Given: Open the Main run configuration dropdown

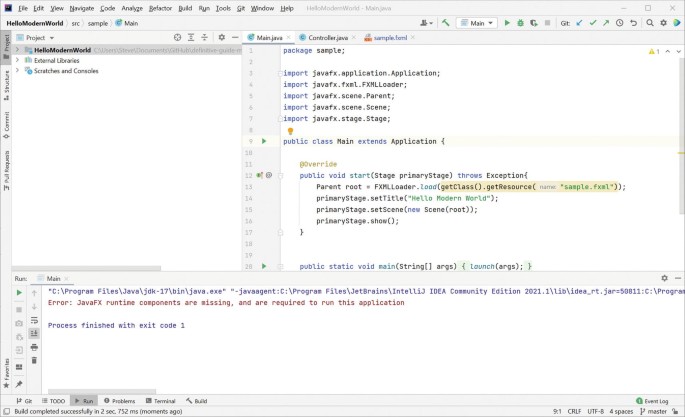Looking at the screenshot, I should point(477,23).
